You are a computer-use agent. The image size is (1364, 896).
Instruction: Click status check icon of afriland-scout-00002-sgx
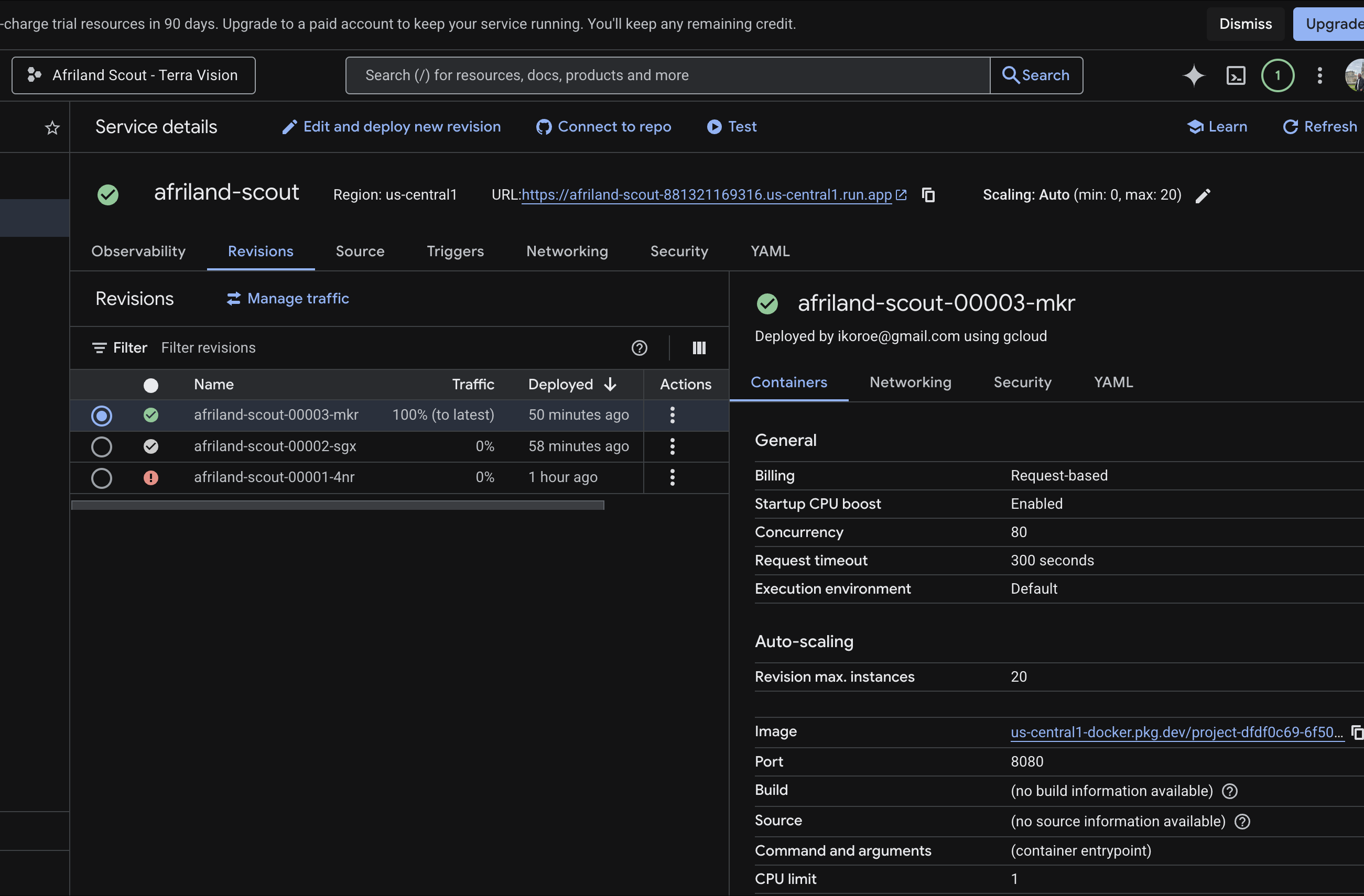pyautogui.click(x=151, y=446)
